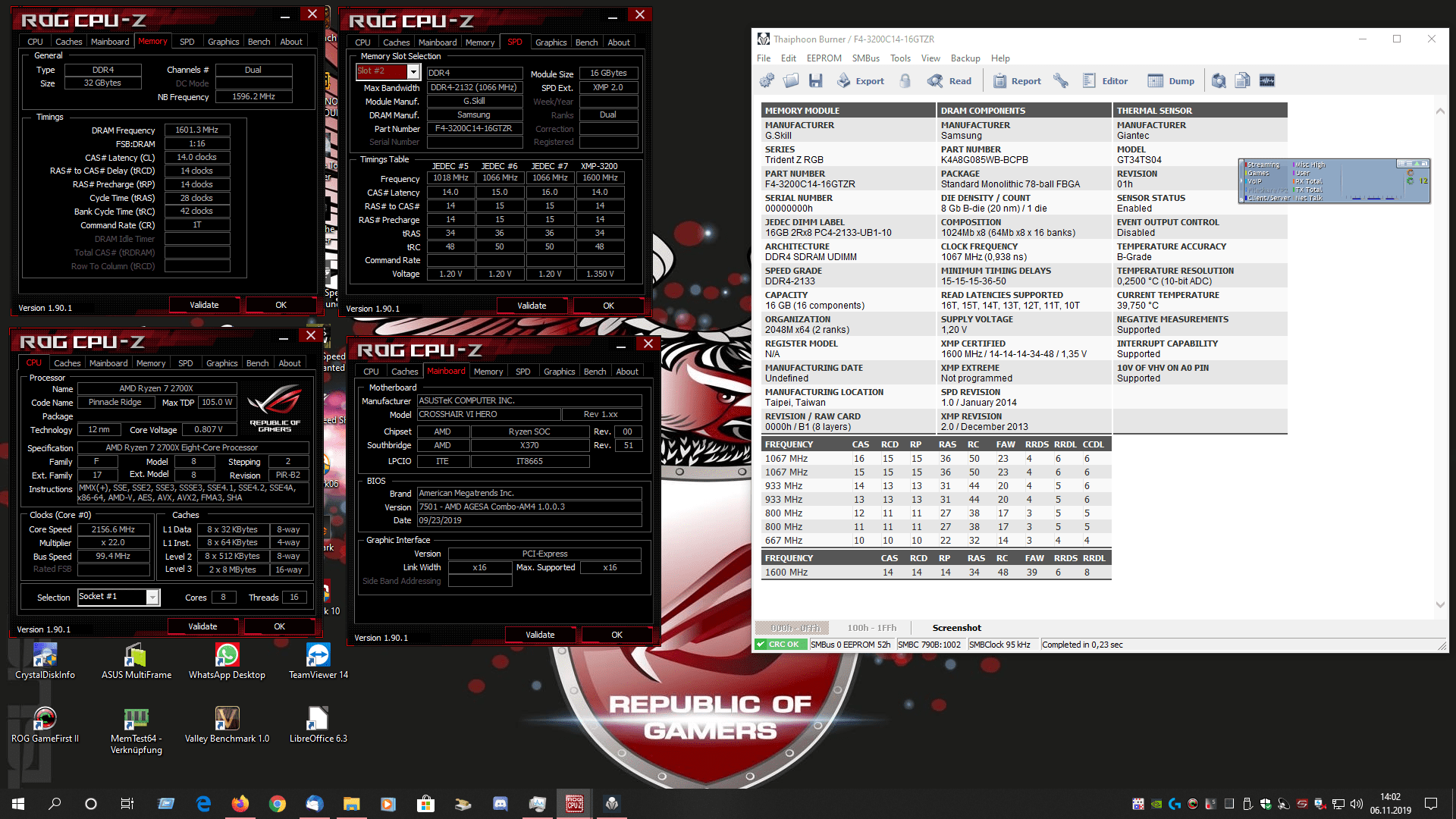Open WhatsApp Desktop shortcut
1456x819 pixels.
click(x=227, y=661)
